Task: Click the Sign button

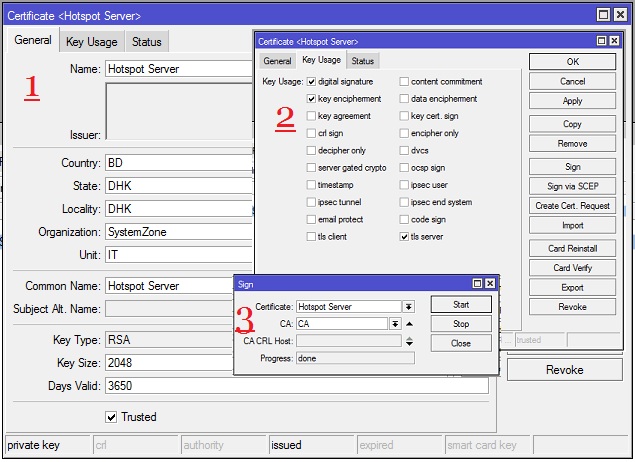Action: 572,167
